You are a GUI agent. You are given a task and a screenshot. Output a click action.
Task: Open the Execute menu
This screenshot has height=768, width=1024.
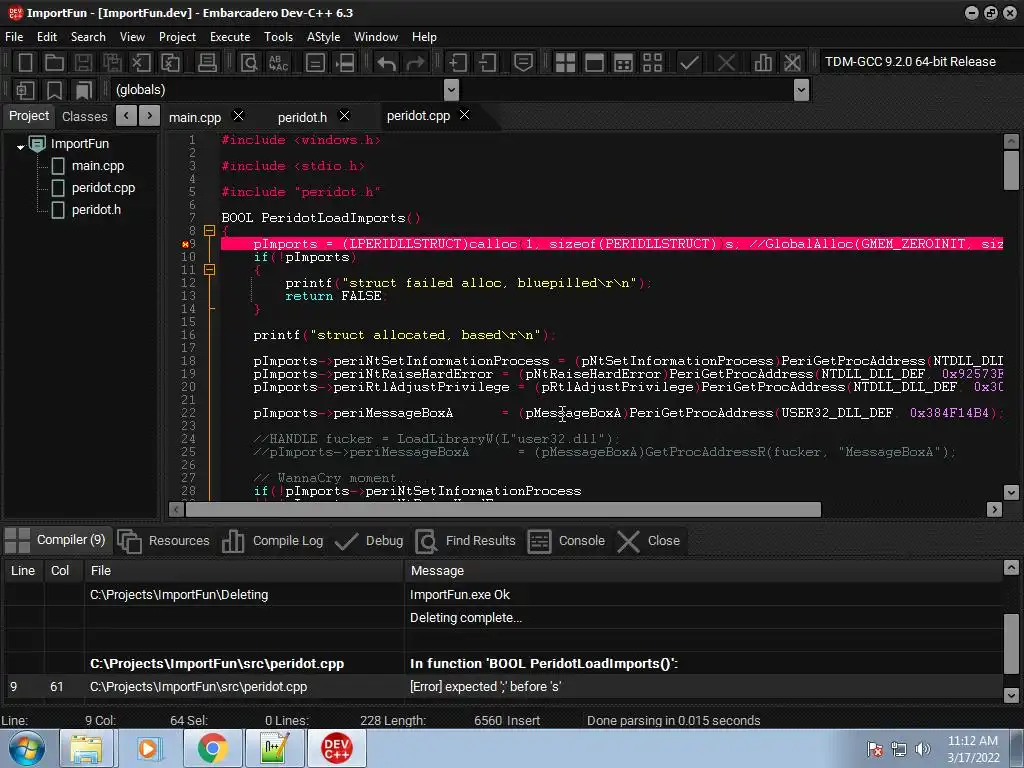230,37
